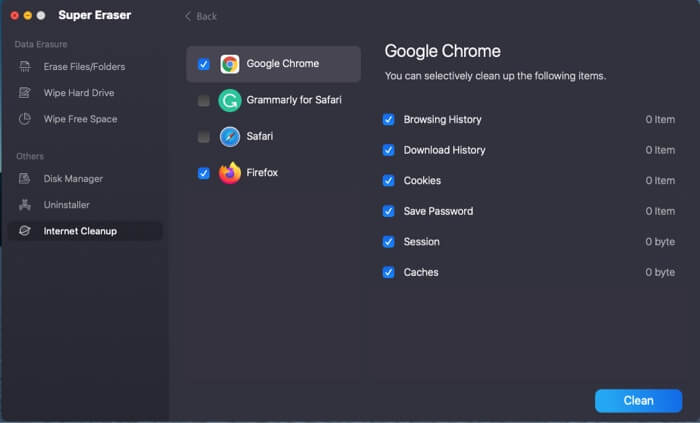The image size is (700, 423).
Task: Click the Cookies label
Action: click(x=422, y=180)
